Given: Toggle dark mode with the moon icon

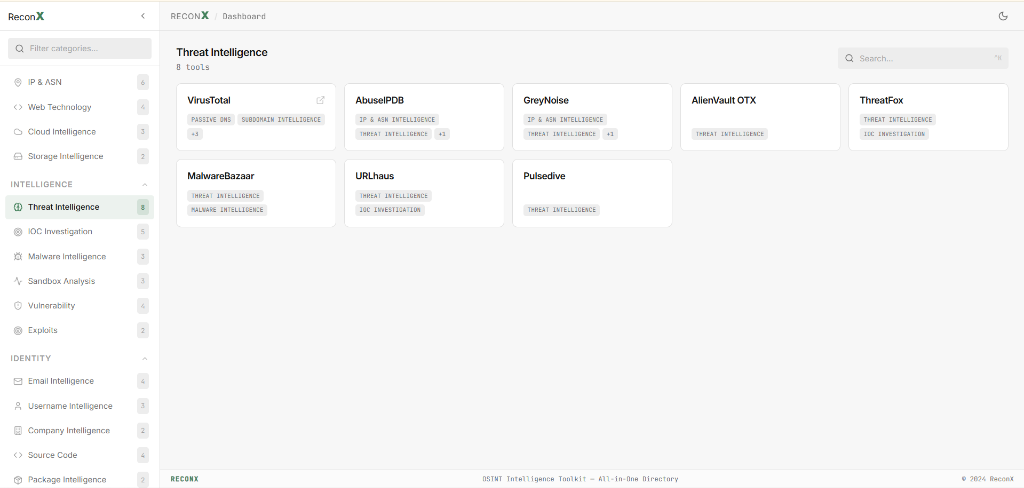Looking at the screenshot, I should click(1003, 16).
